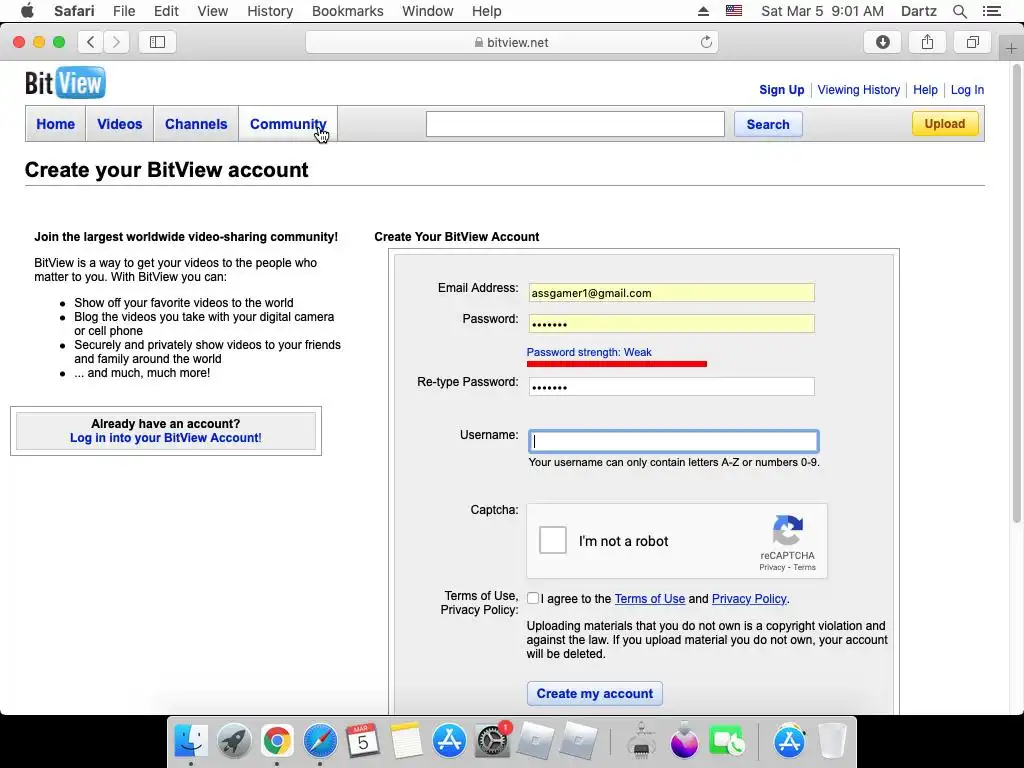The image size is (1024, 768).
Task: Click the page vertical scrollbar
Action: (x=1017, y=293)
